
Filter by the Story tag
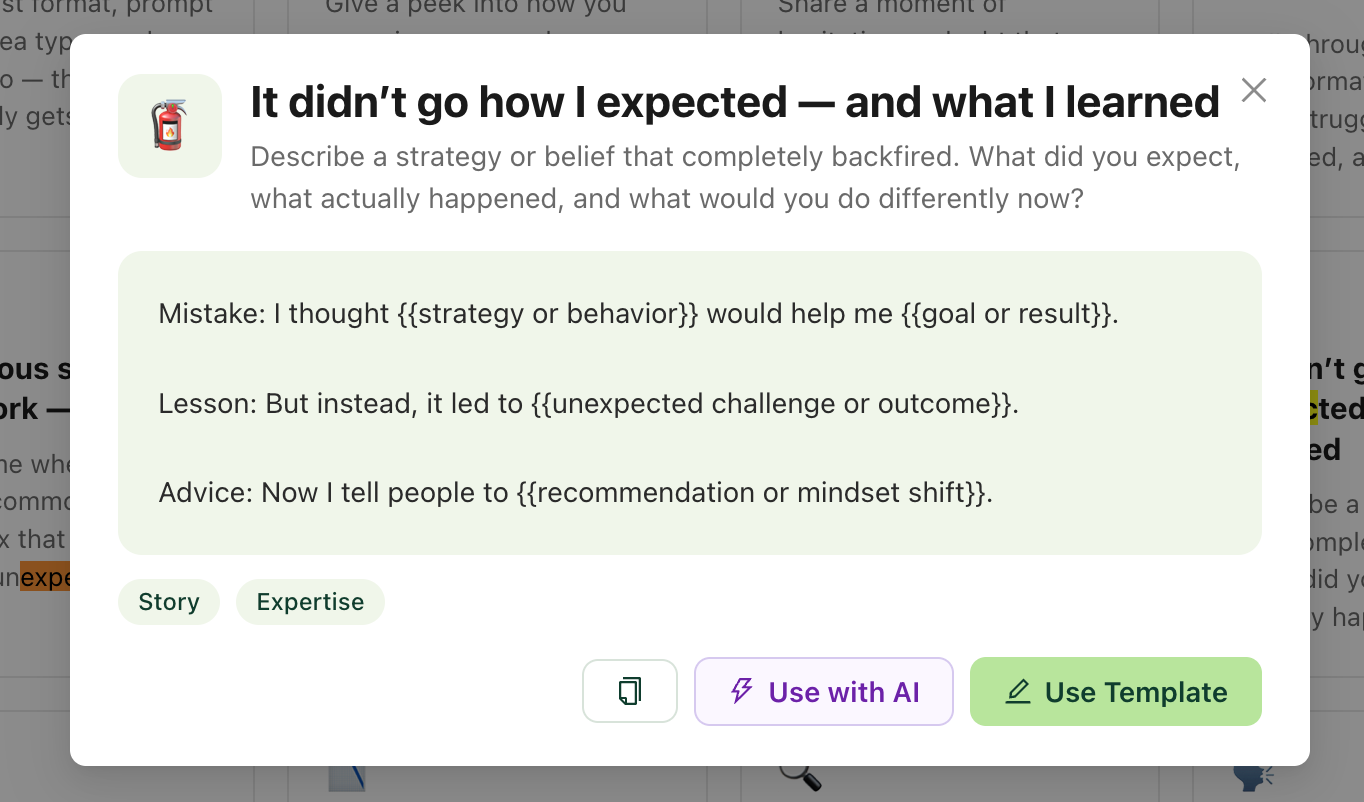(x=169, y=602)
